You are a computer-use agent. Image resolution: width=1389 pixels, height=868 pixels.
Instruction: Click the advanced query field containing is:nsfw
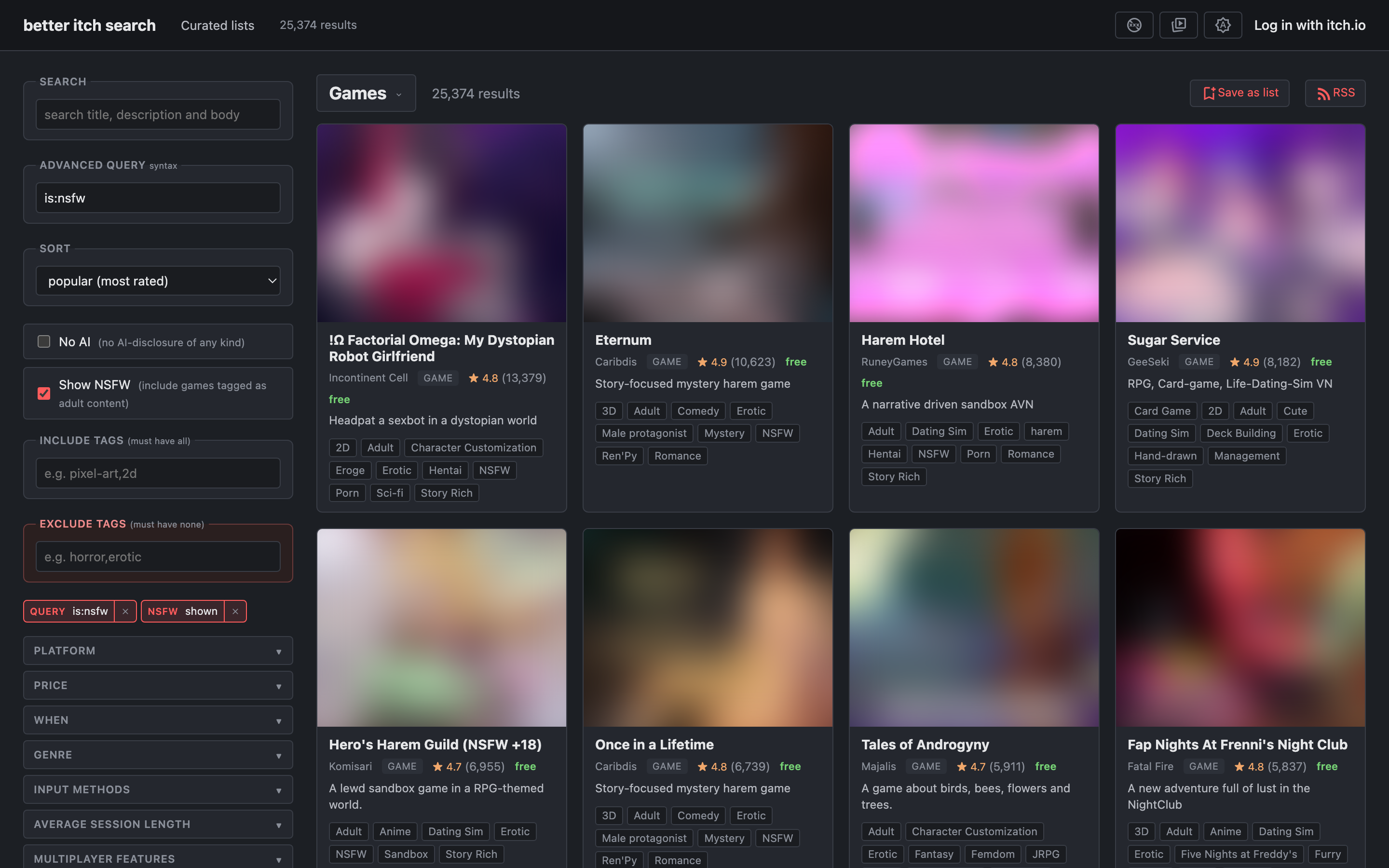tap(158, 198)
